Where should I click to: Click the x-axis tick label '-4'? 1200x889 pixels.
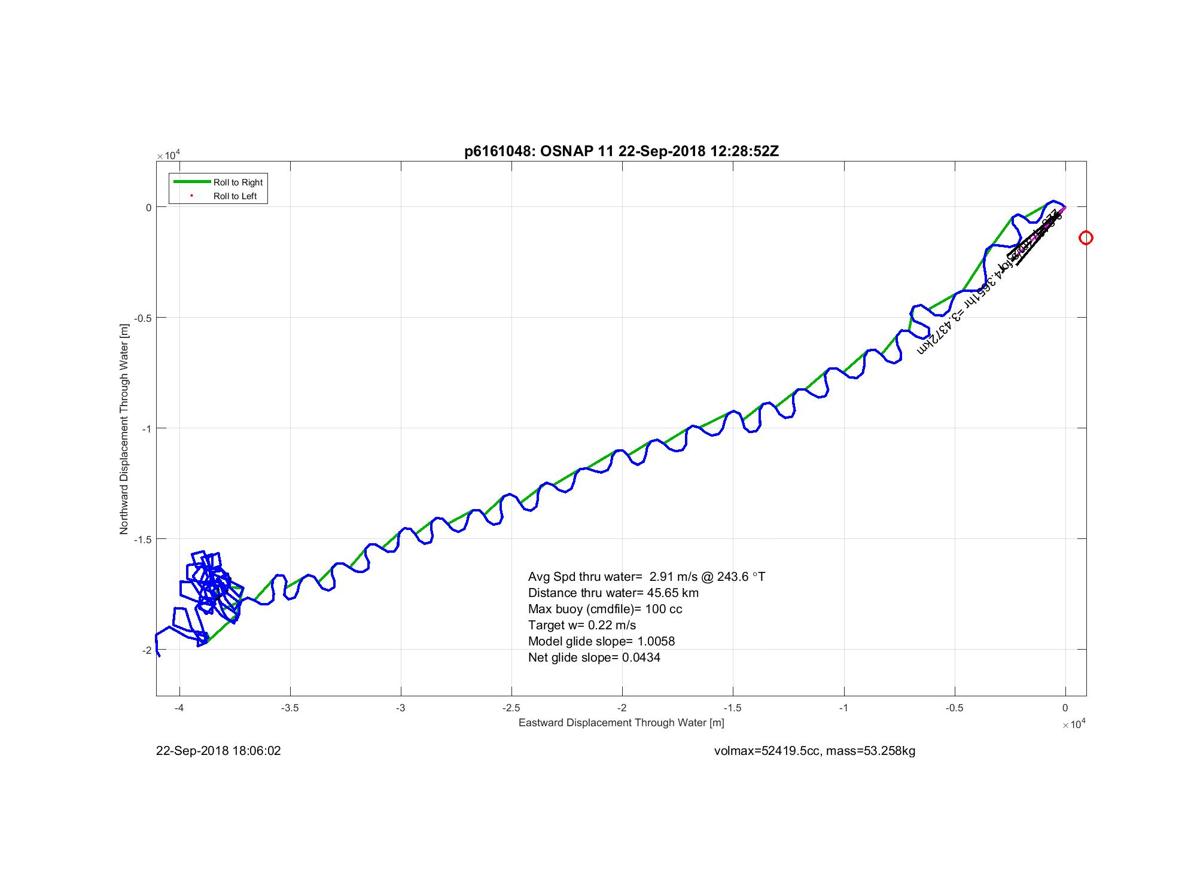(x=179, y=708)
